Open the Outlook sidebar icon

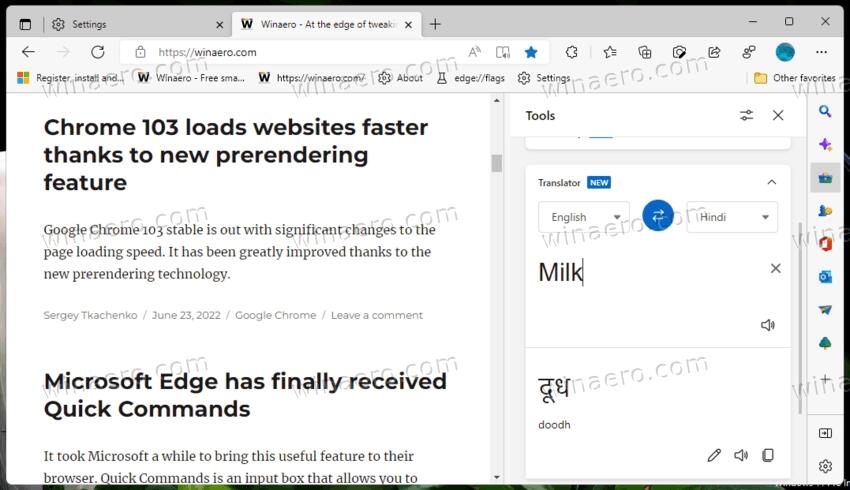point(825,277)
